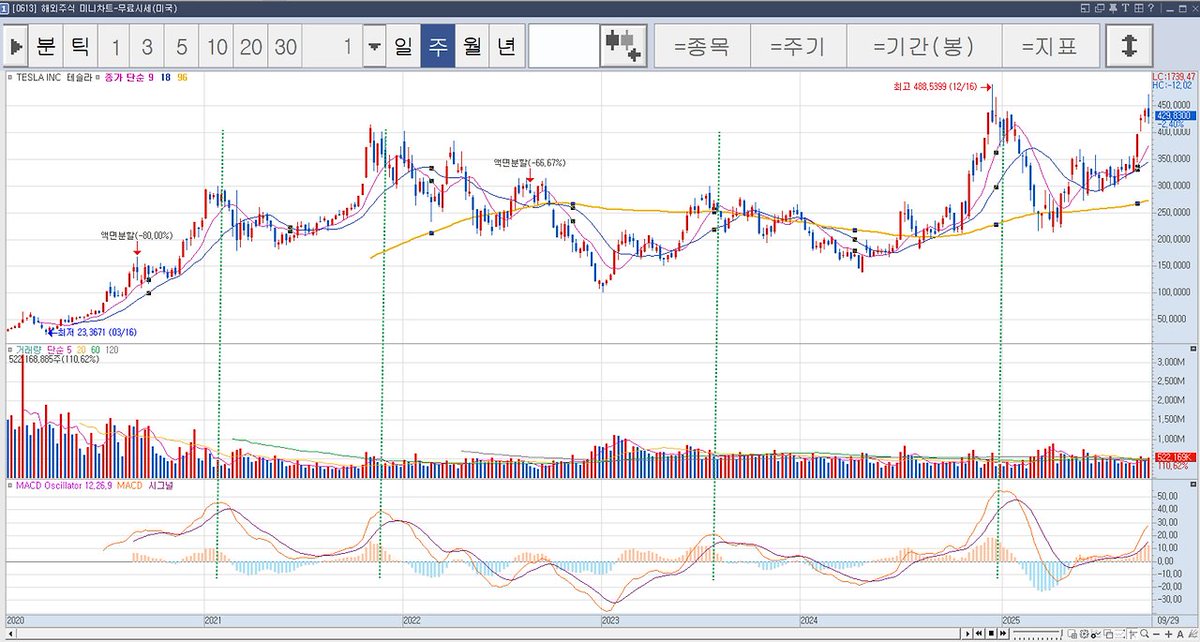Image resolution: width=1200 pixels, height=642 pixels.
Task: Switch to the 년 (yearly) chart
Action: point(506,46)
